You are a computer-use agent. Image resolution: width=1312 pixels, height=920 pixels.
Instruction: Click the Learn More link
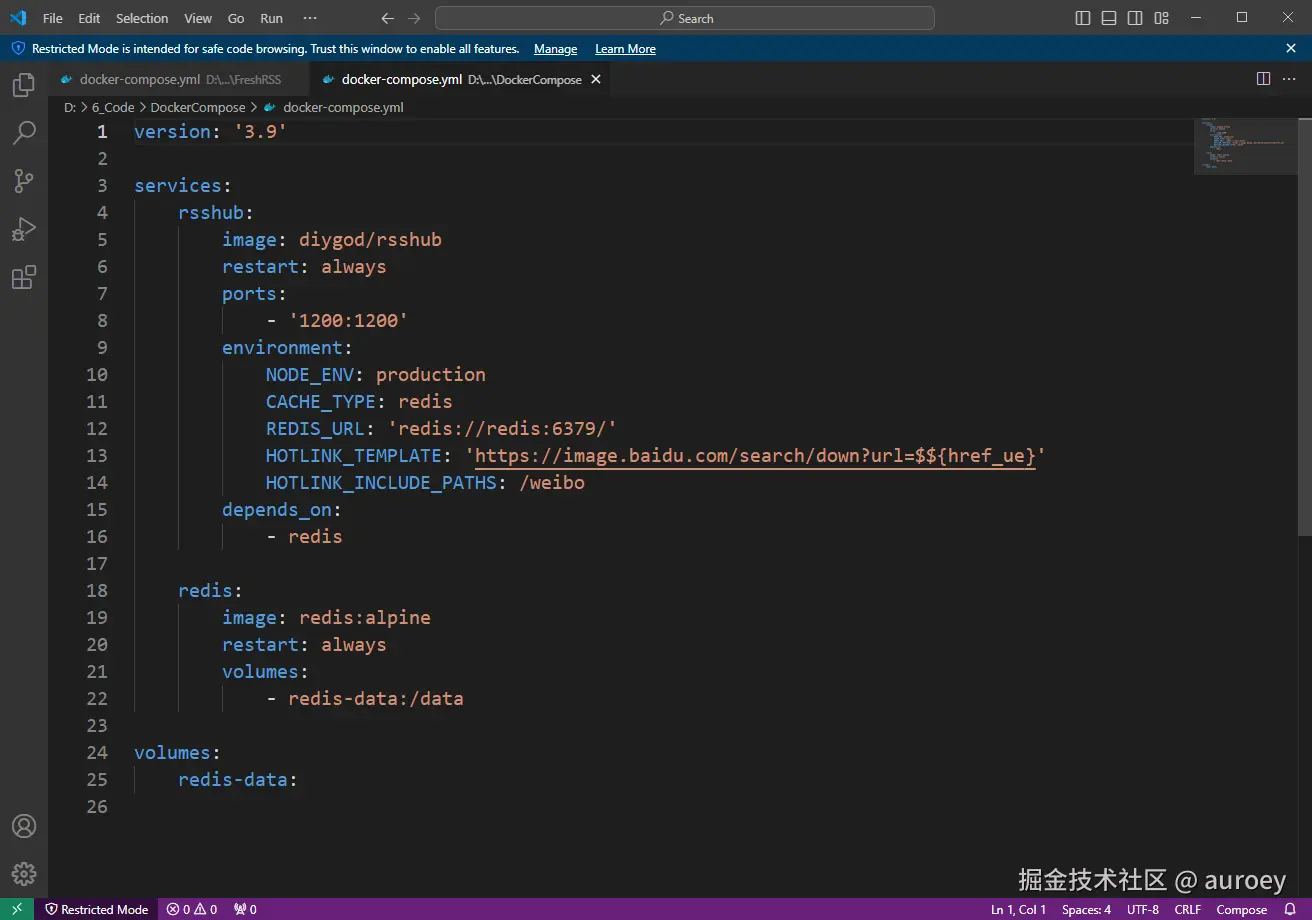[x=625, y=49]
